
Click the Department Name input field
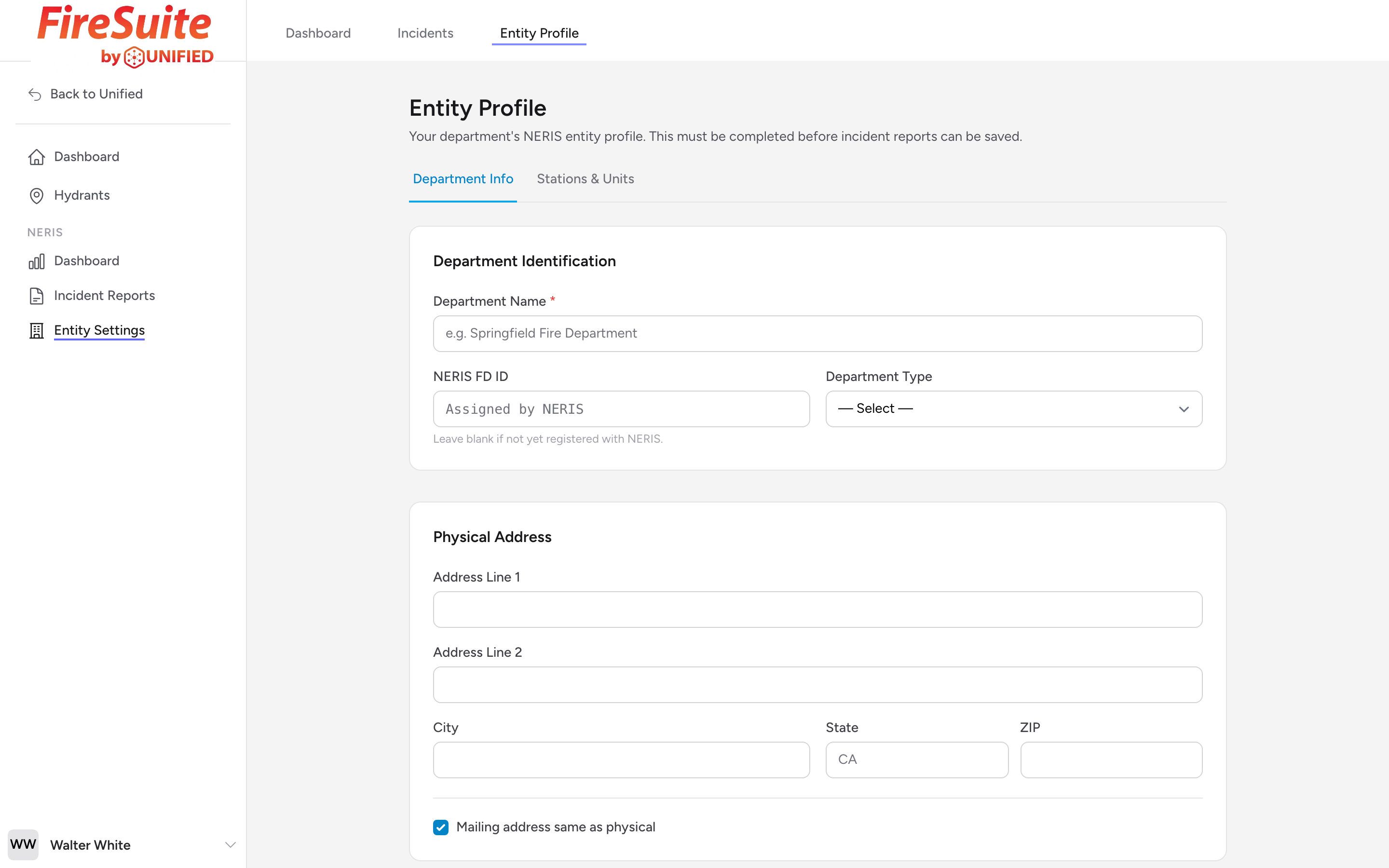point(817,334)
